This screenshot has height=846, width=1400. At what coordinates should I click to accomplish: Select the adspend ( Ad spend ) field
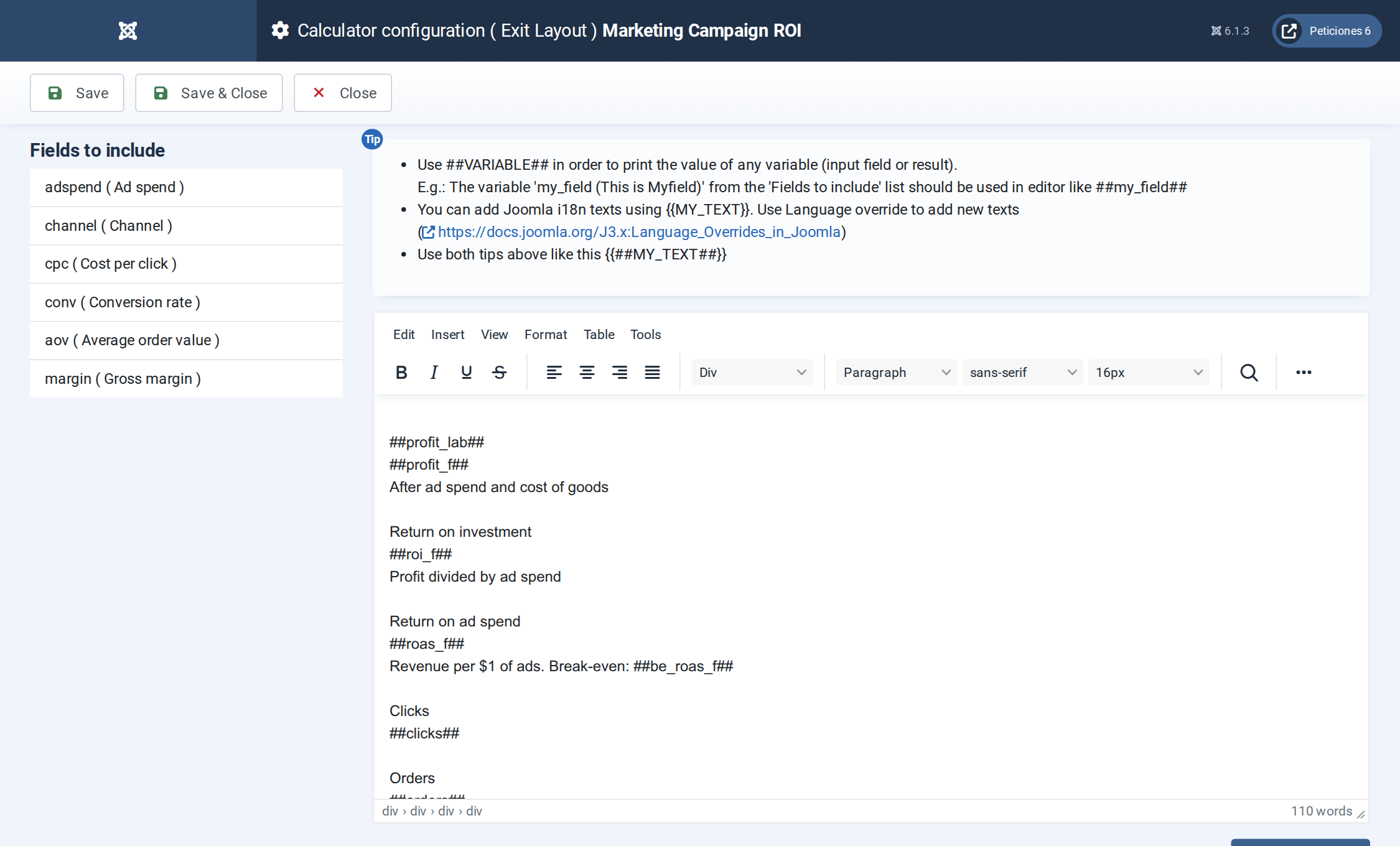pyautogui.click(x=186, y=187)
